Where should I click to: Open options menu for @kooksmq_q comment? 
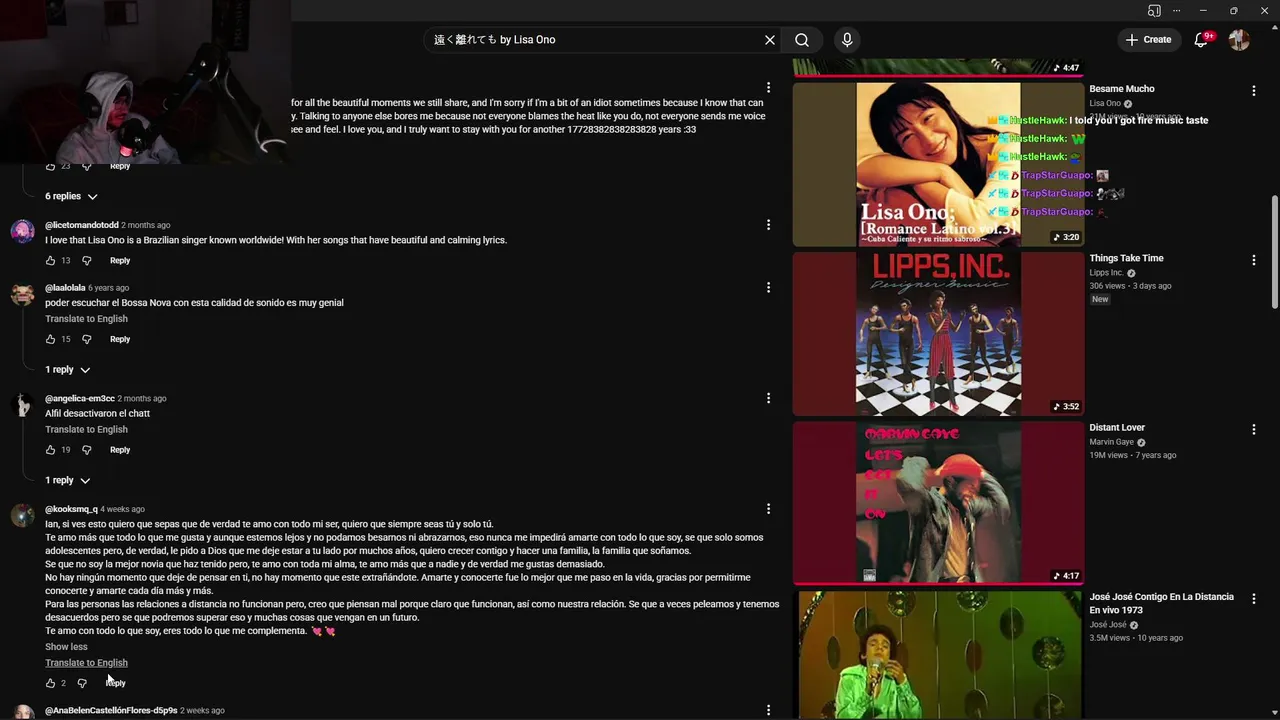pos(768,509)
